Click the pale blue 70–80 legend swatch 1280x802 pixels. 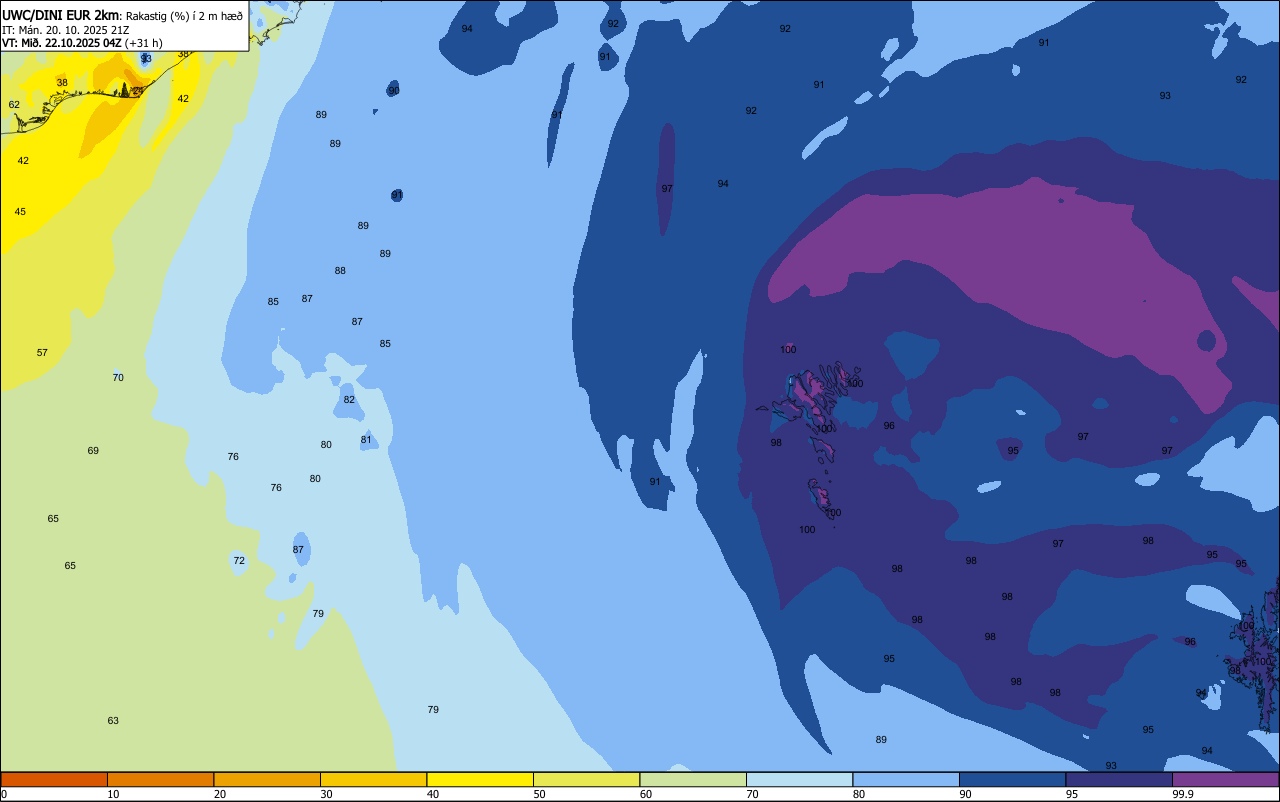click(x=799, y=779)
